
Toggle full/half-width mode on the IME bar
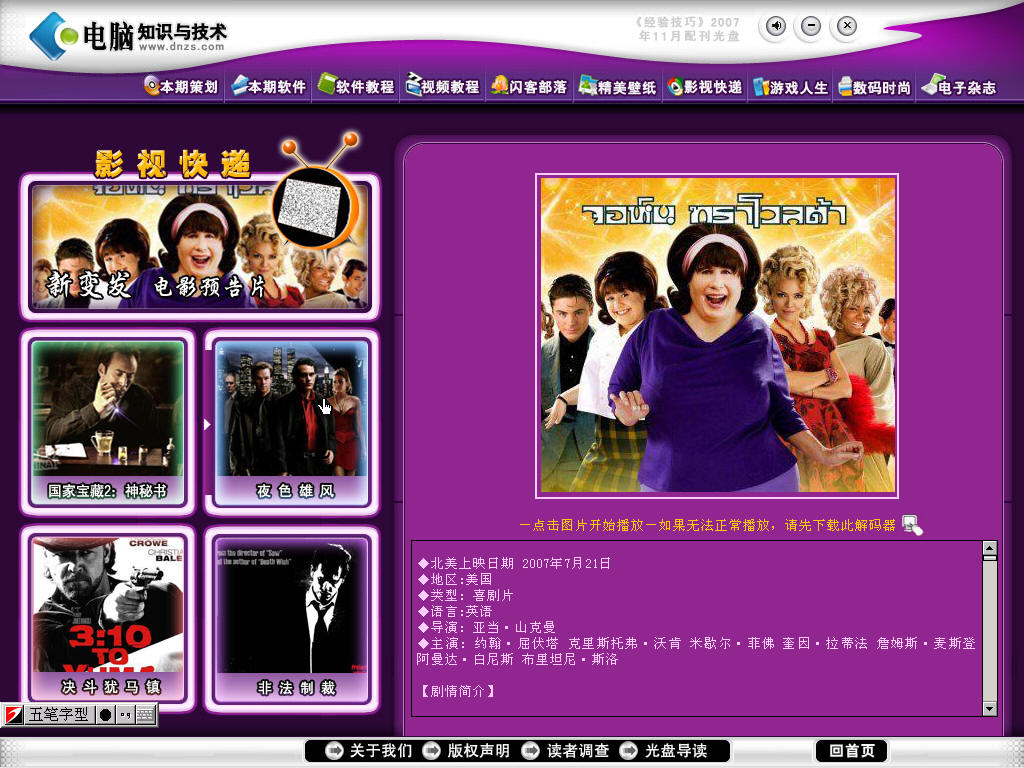point(105,714)
